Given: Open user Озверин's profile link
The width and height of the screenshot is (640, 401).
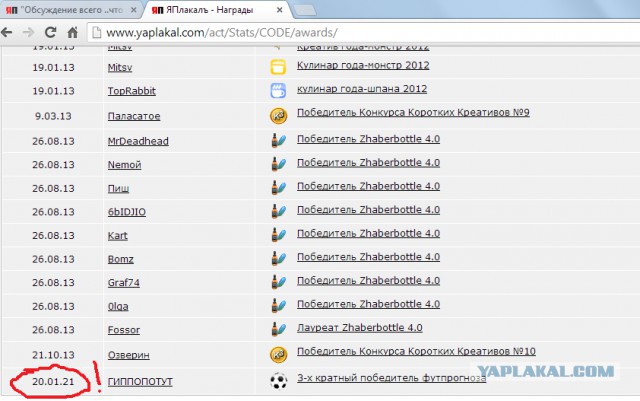Looking at the screenshot, I should pos(129,355).
